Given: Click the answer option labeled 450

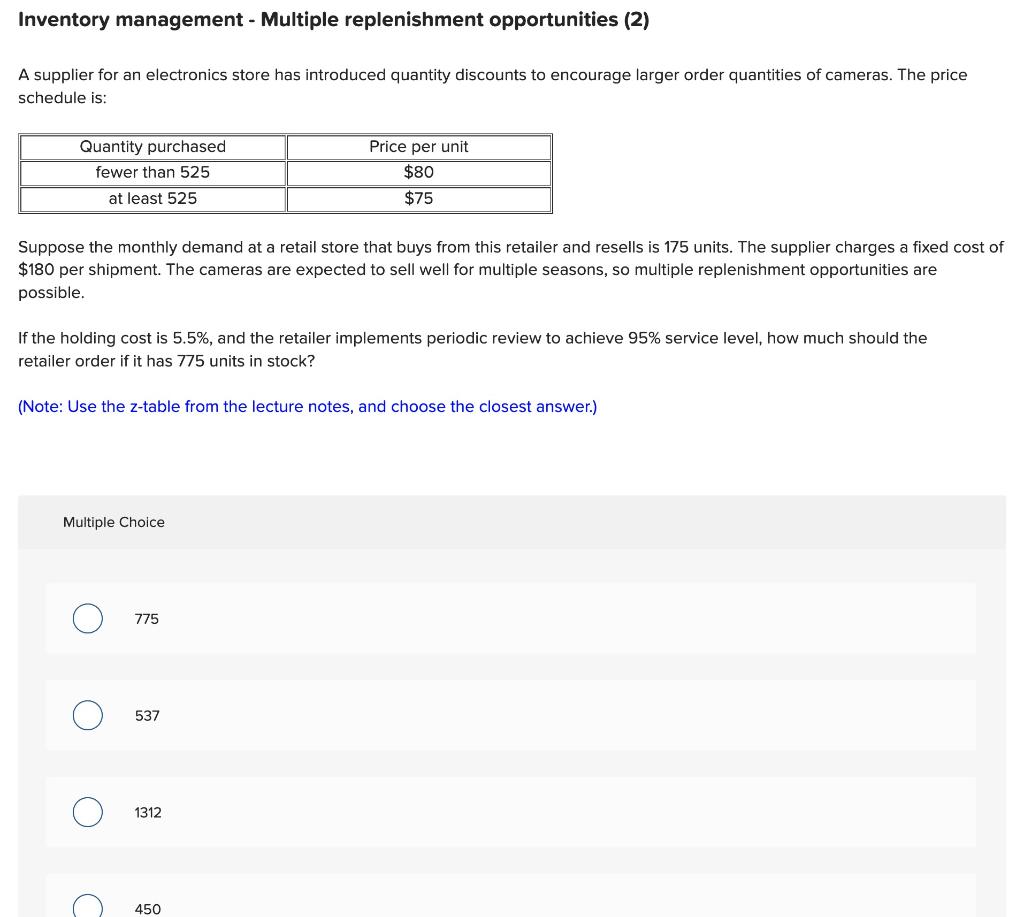Looking at the screenshot, I should pyautogui.click(x=147, y=908).
